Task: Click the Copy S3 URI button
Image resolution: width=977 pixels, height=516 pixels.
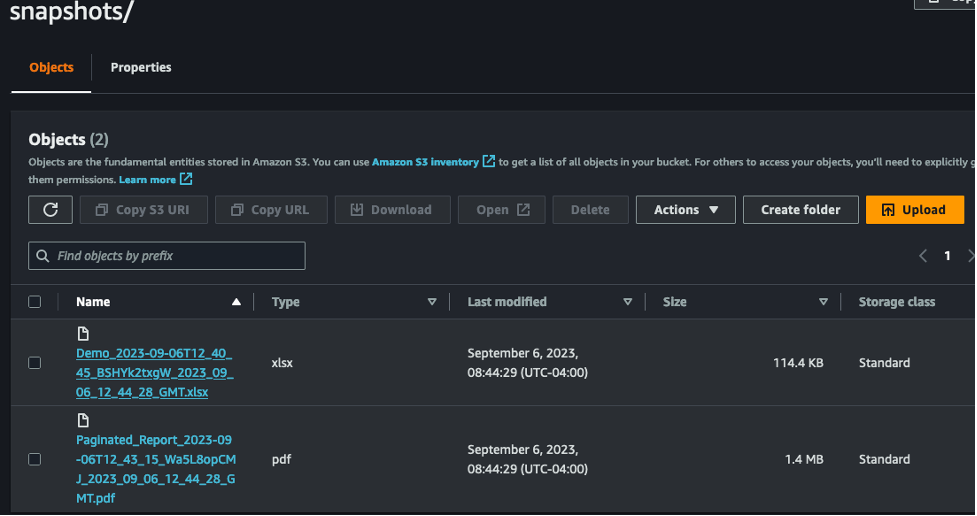Action: click(x=143, y=210)
